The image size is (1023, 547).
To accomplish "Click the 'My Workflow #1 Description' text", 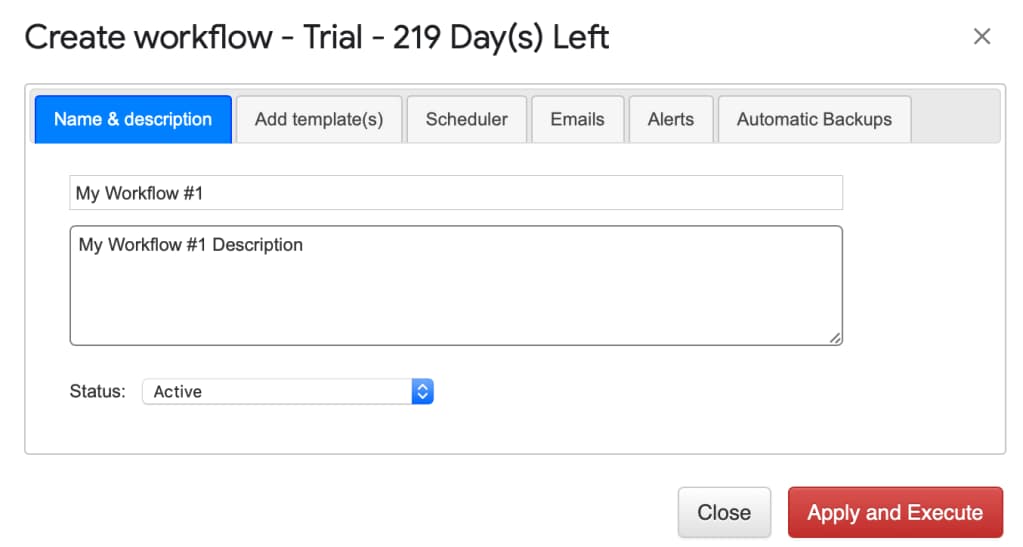I will (x=191, y=244).
